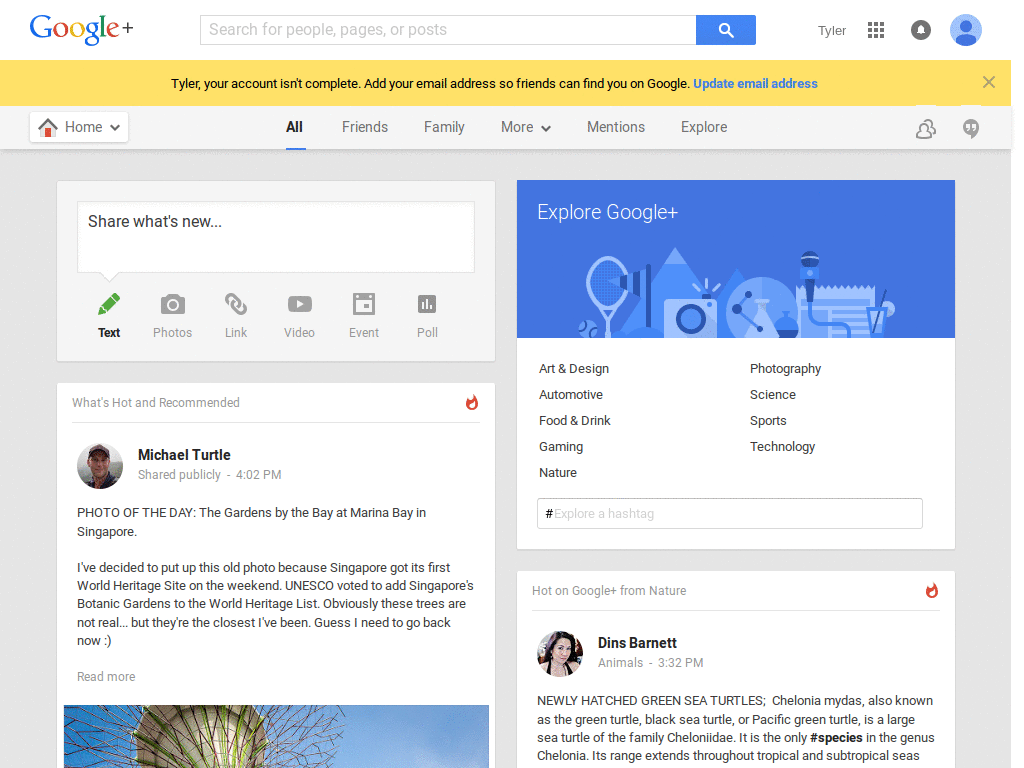Click the search people, pages, posts field

point(448,30)
